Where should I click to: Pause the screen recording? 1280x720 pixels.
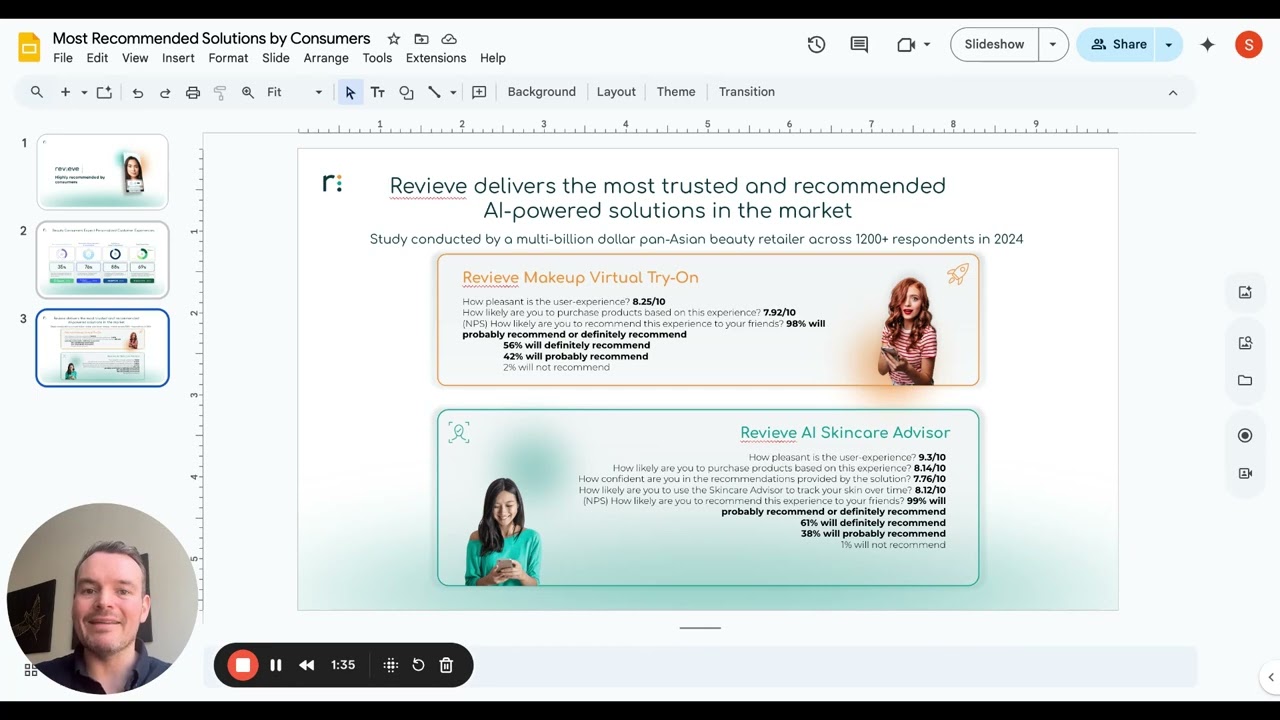point(276,665)
